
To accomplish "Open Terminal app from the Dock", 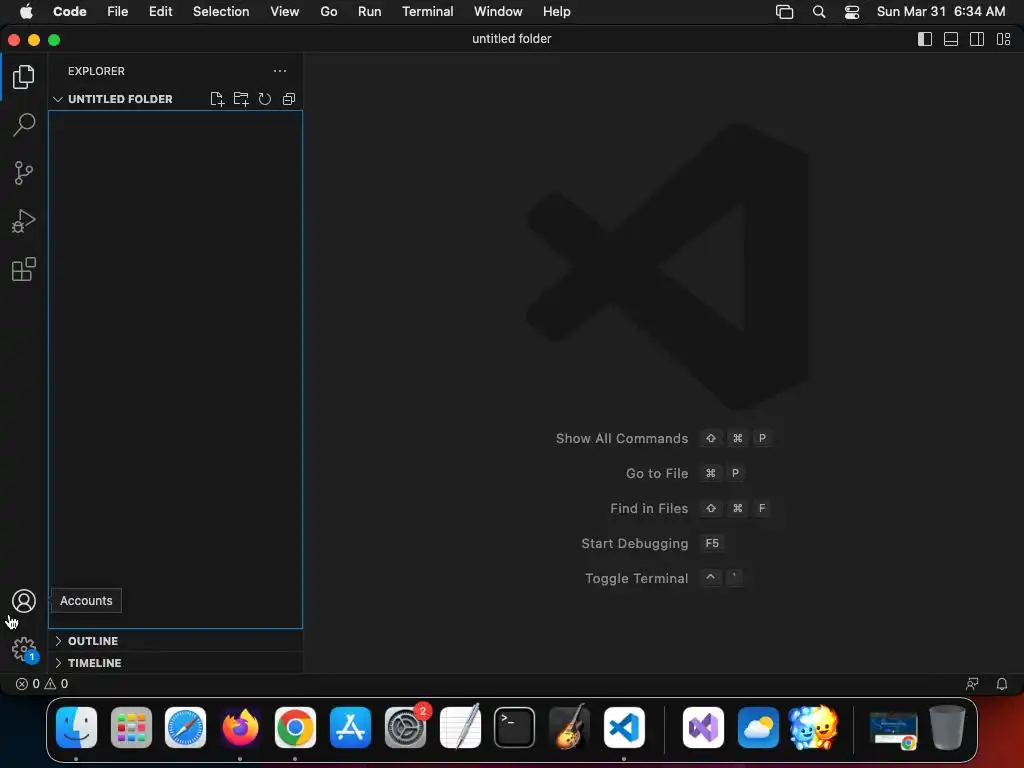I will coord(515,728).
